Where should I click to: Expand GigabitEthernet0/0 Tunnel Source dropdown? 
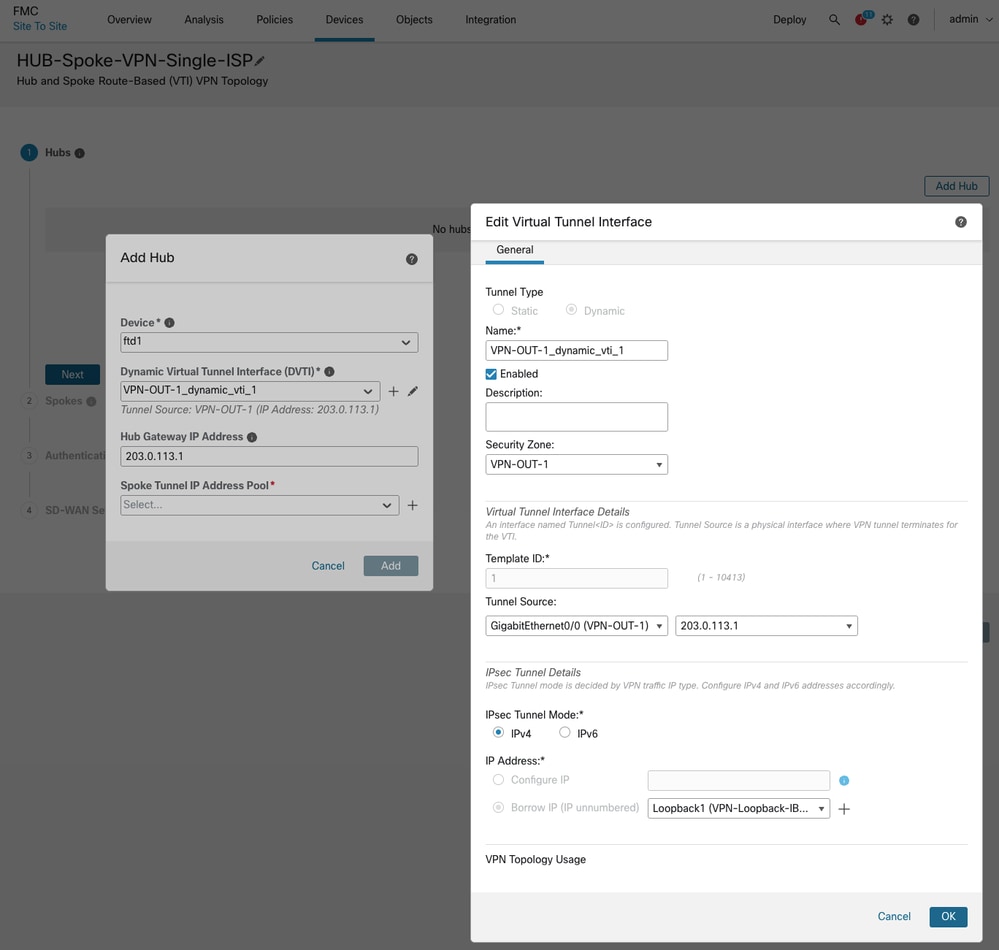(576, 626)
